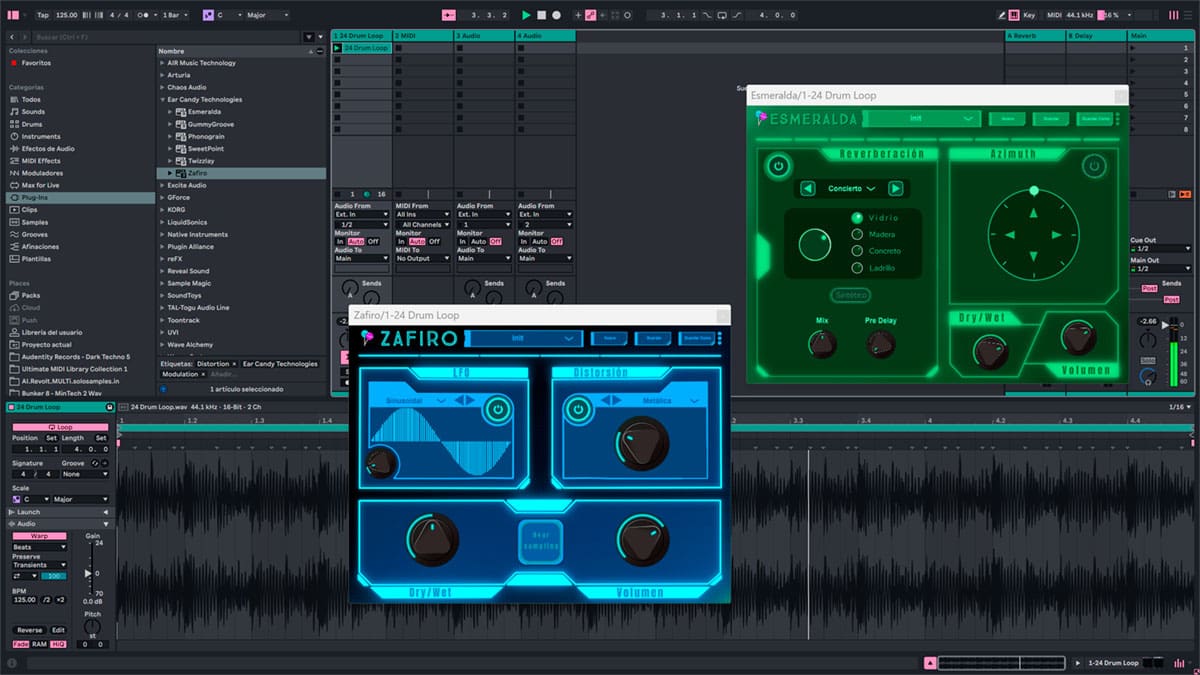Open Sounds category in the browser
Viewport: 1200px width, 675px height.
(33, 112)
